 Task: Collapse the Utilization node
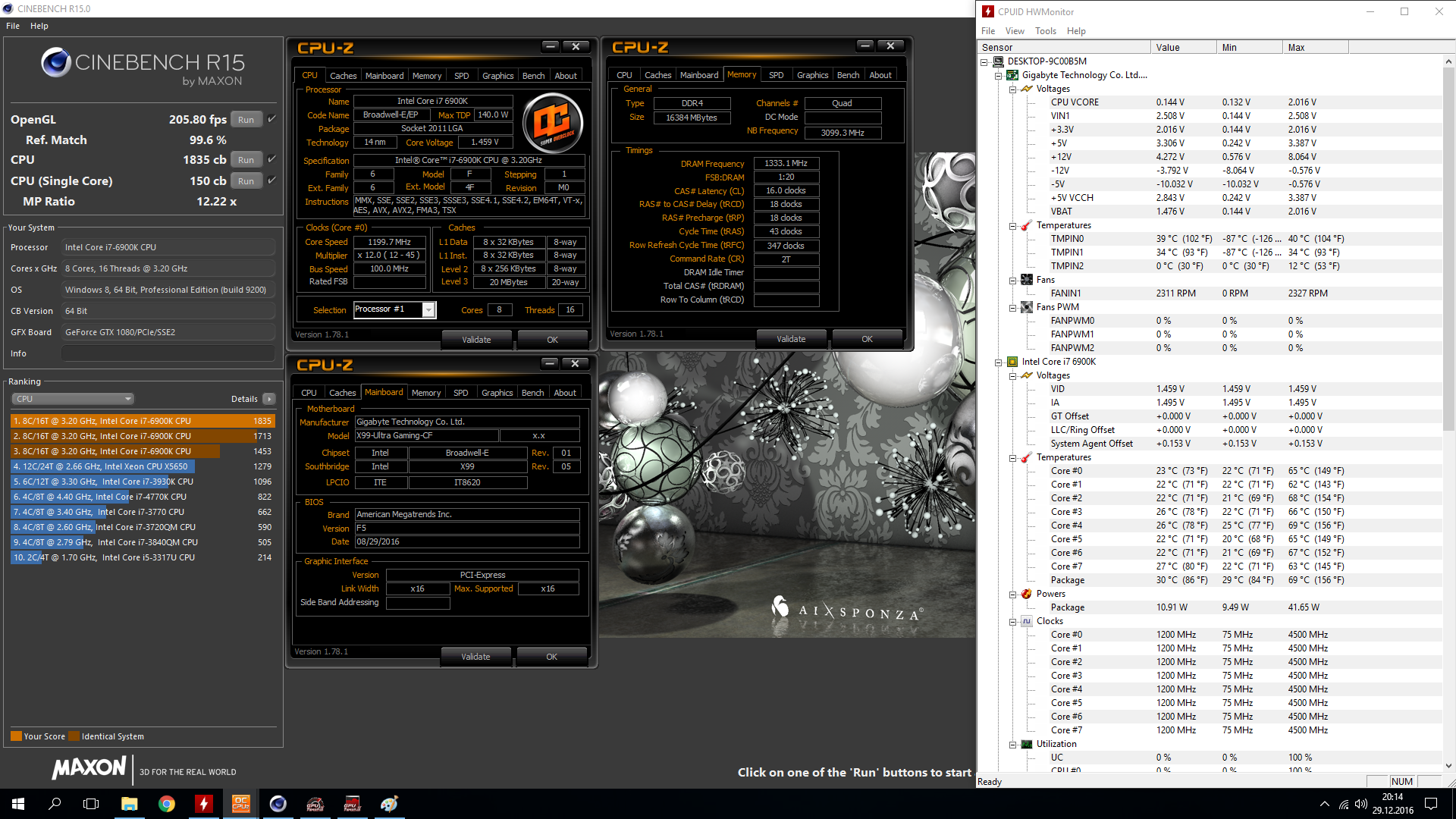click(x=1013, y=745)
